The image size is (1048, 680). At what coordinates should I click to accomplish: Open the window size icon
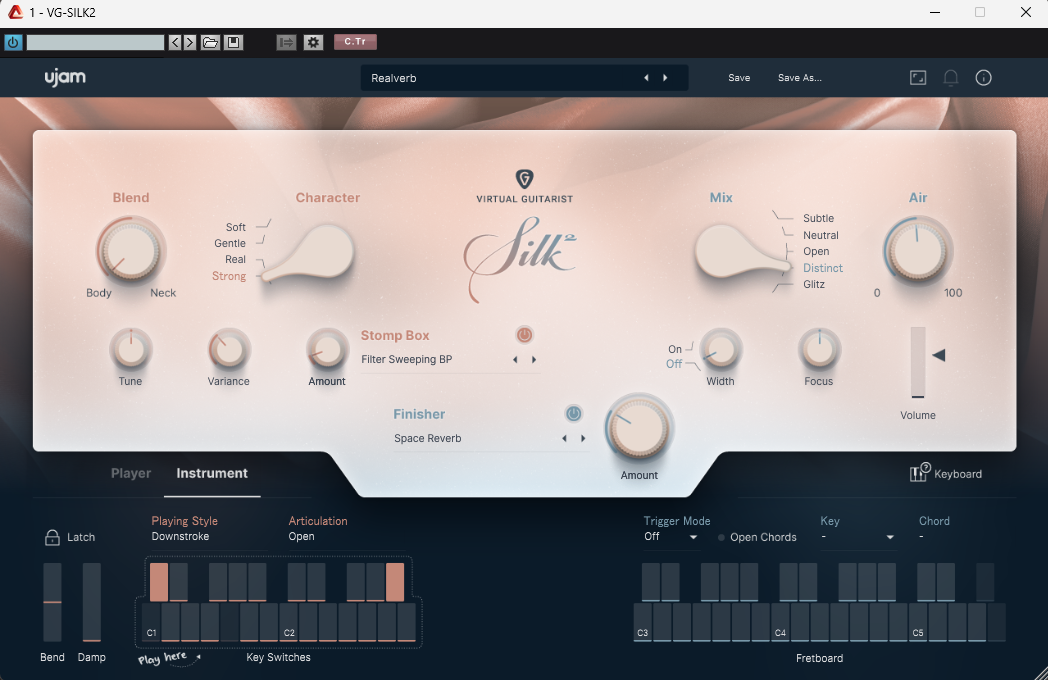click(918, 78)
